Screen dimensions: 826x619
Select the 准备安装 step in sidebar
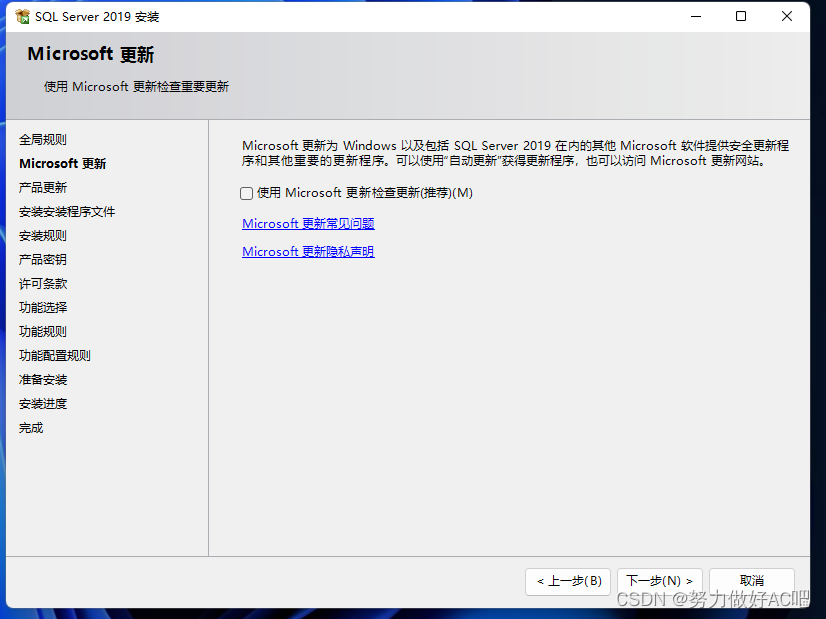(43, 380)
